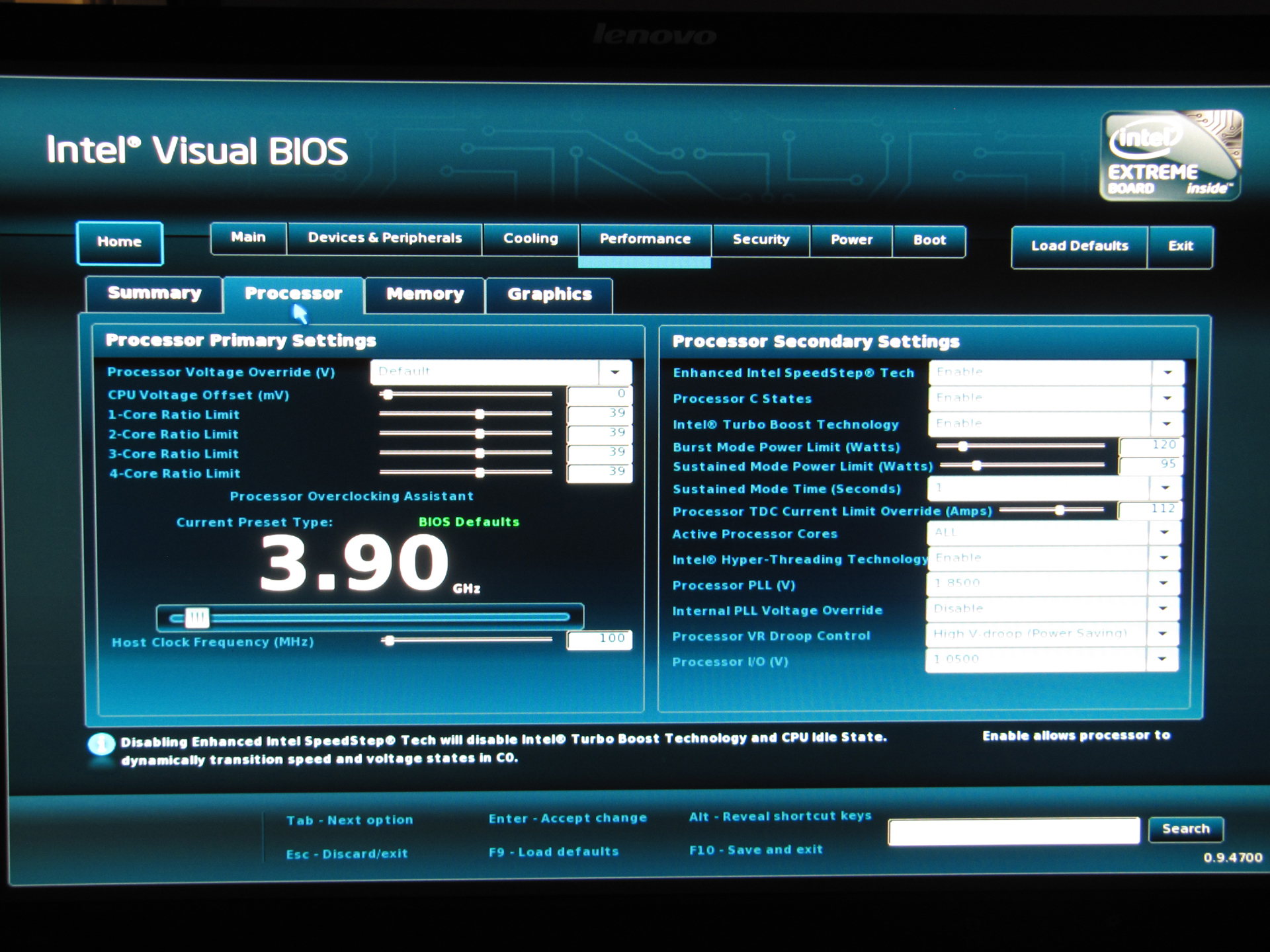Click 'Processor Overclocking Assistant' heading
Screen dimensions: 1270x952
[x=351, y=496]
